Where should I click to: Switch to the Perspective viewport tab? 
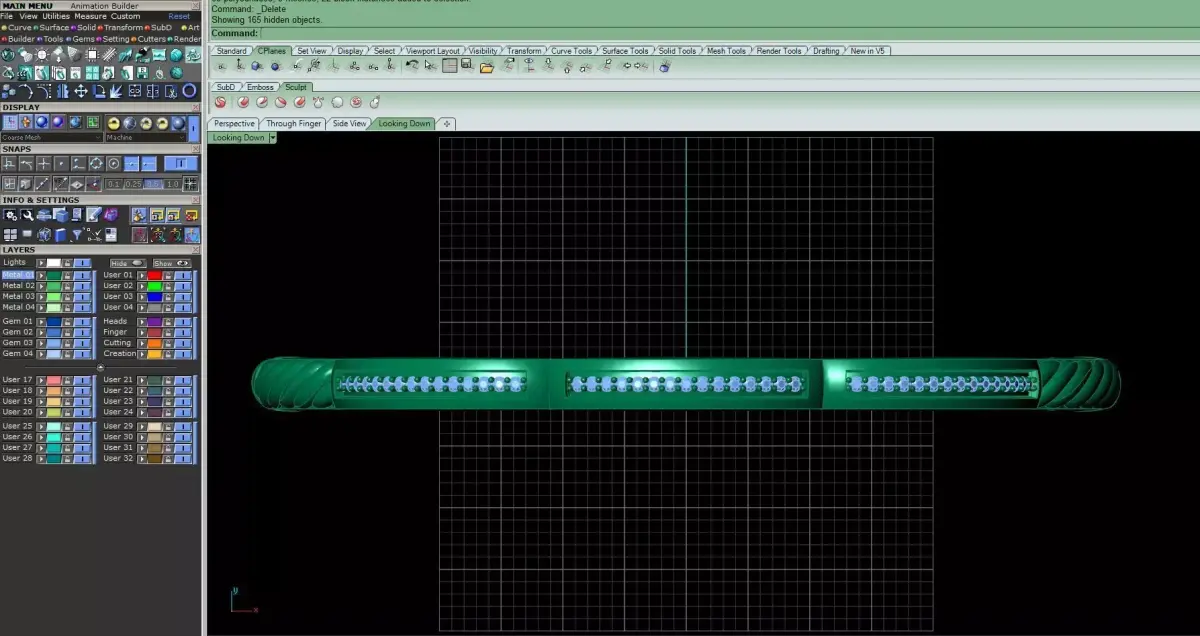234,124
